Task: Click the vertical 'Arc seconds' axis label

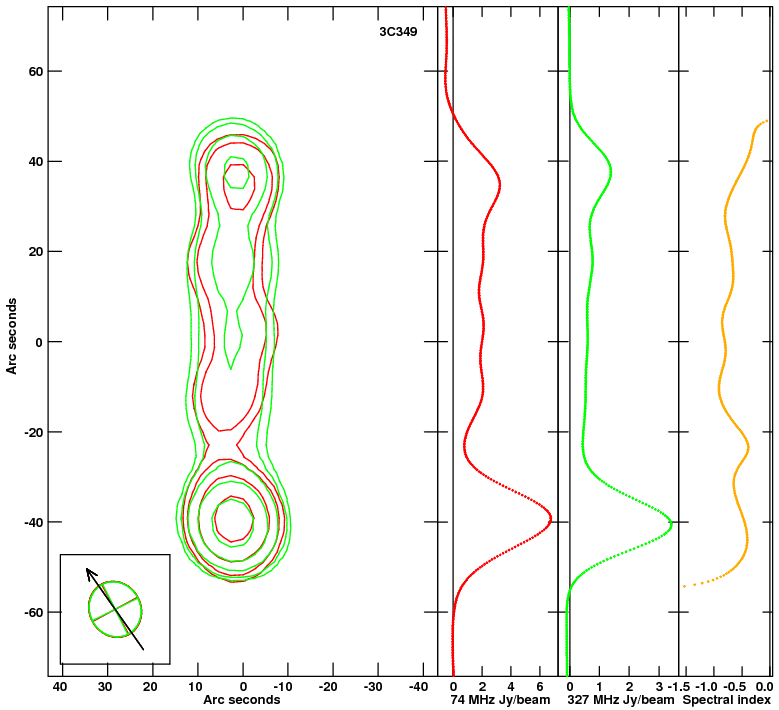Action: point(11,336)
